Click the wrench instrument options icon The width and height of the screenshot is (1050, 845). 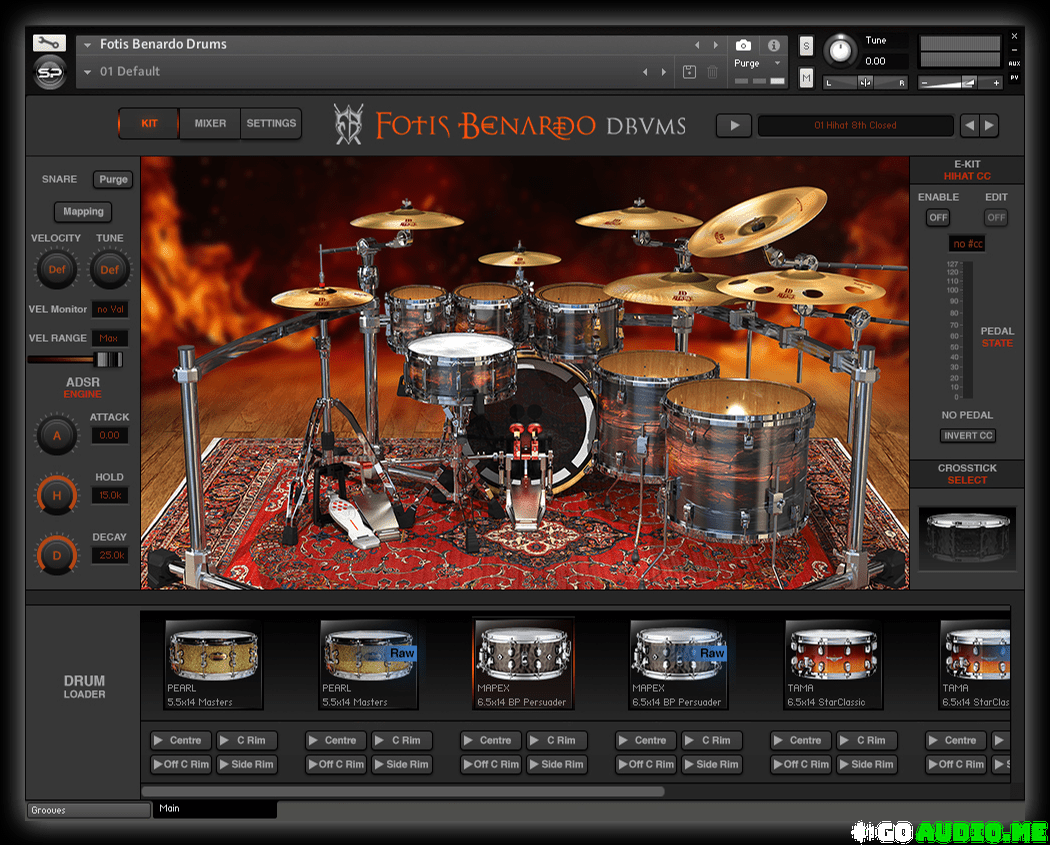[x=49, y=43]
